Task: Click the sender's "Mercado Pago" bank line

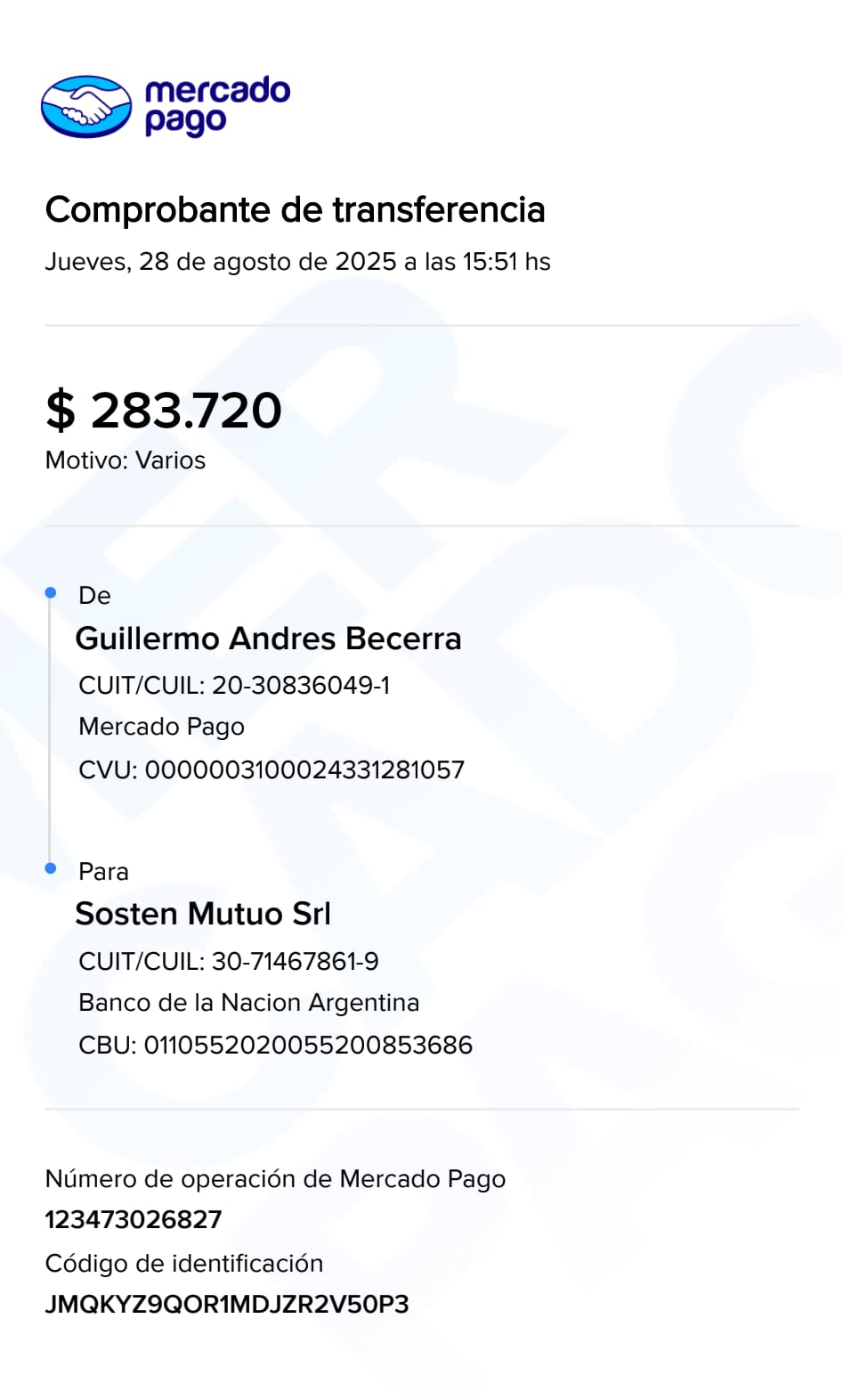Action: (x=161, y=727)
